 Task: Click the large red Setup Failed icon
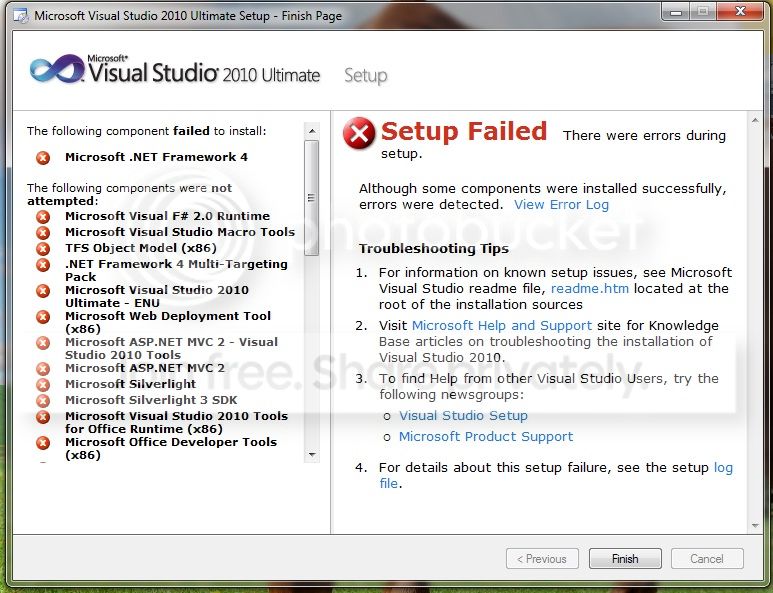pyautogui.click(x=359, y=133)
